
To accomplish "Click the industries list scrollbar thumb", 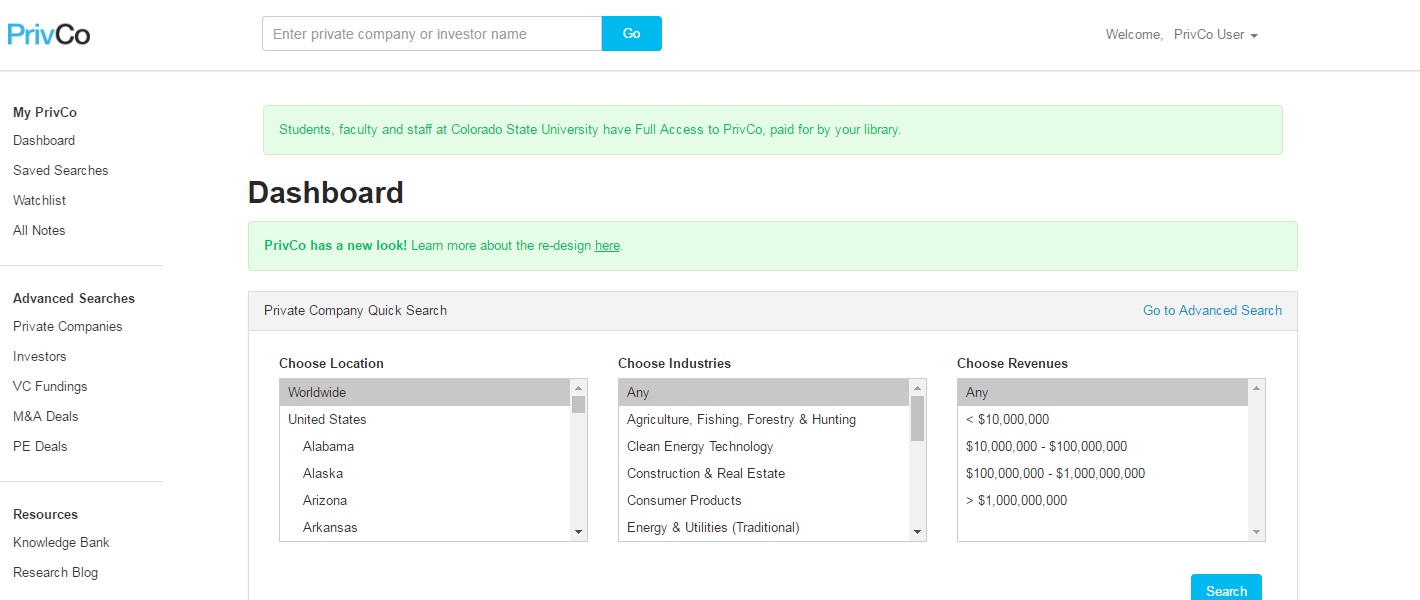I will coord(917,418).
